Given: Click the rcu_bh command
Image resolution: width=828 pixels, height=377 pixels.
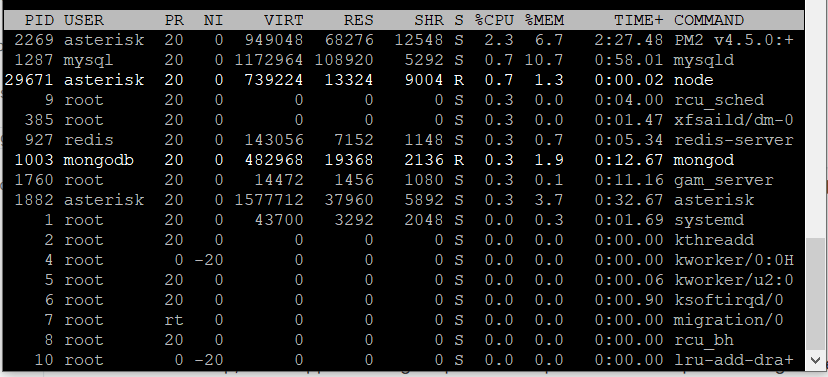Looking at the screenshot, I should click(x=703, y=340).
